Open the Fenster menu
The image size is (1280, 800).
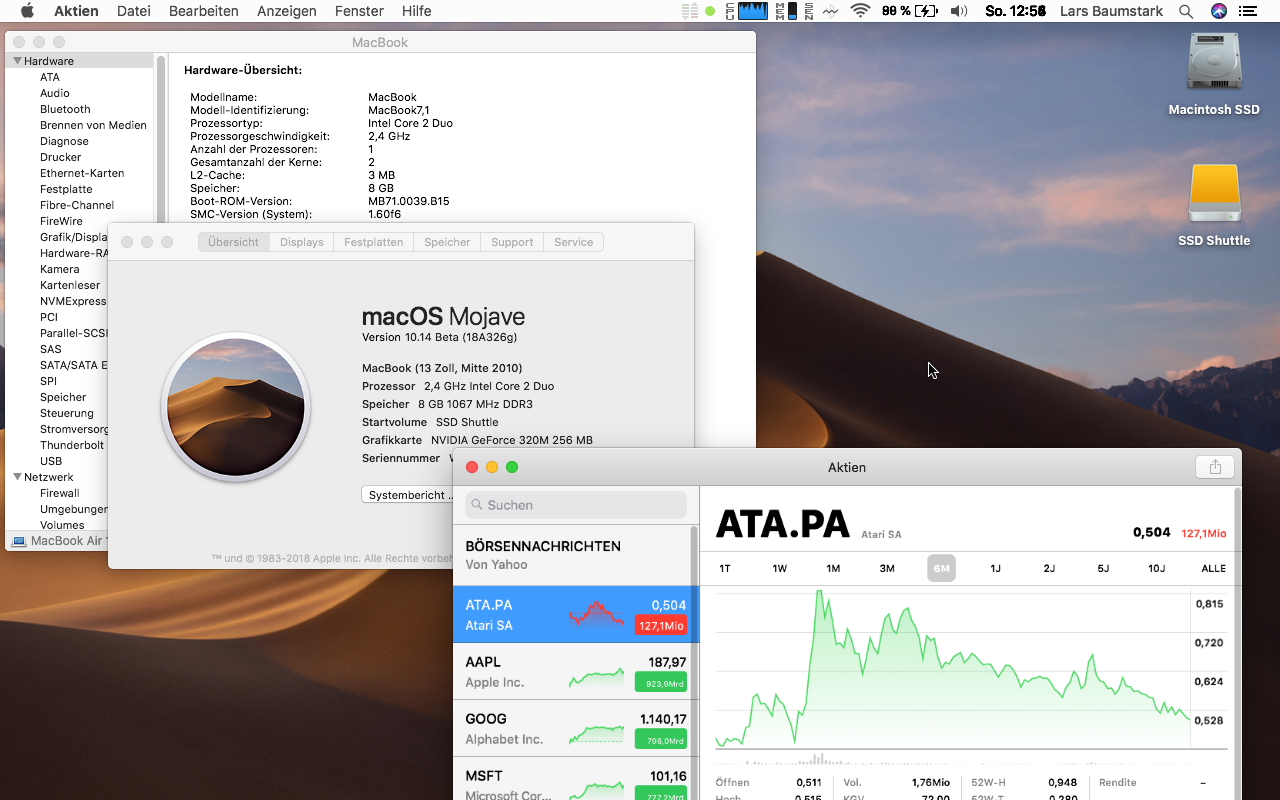click(359, 11)
